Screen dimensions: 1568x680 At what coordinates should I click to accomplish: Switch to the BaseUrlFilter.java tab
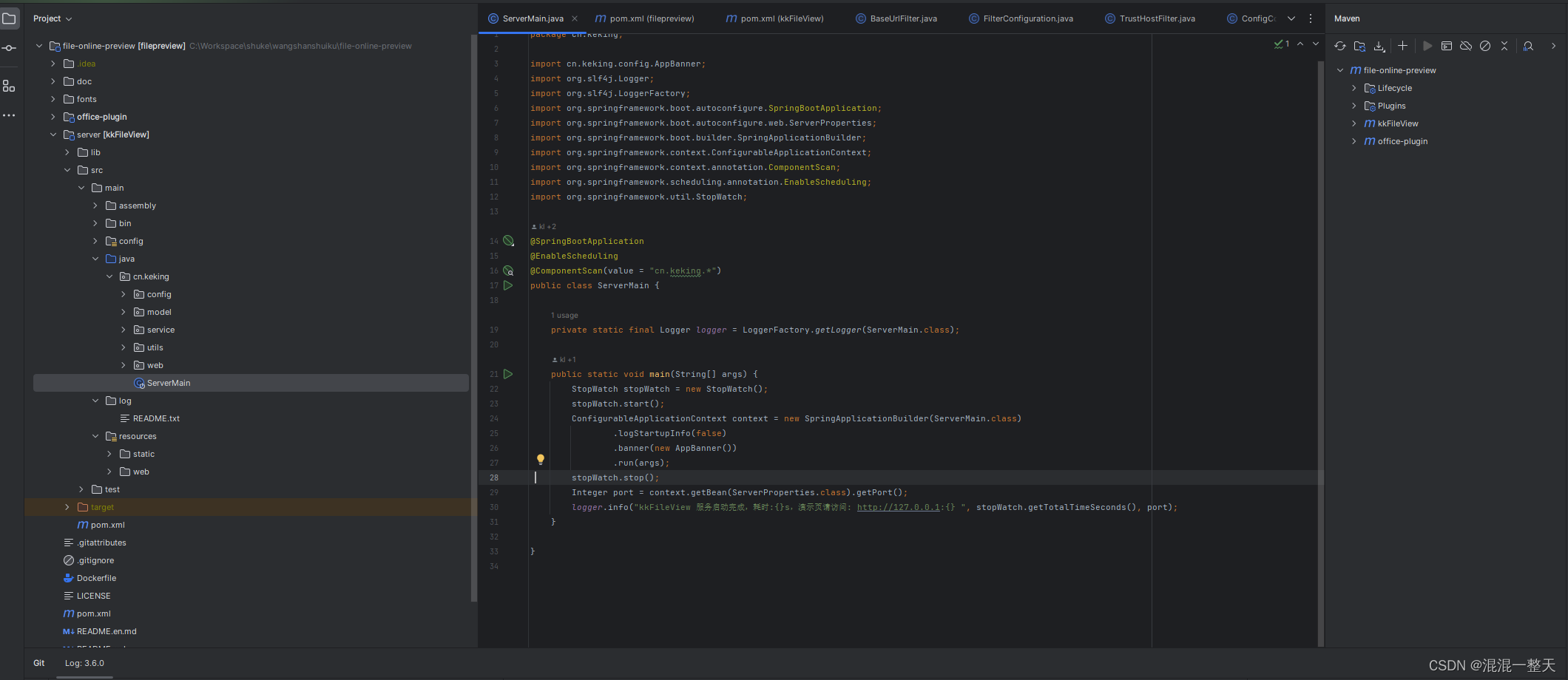coord(902,18)
